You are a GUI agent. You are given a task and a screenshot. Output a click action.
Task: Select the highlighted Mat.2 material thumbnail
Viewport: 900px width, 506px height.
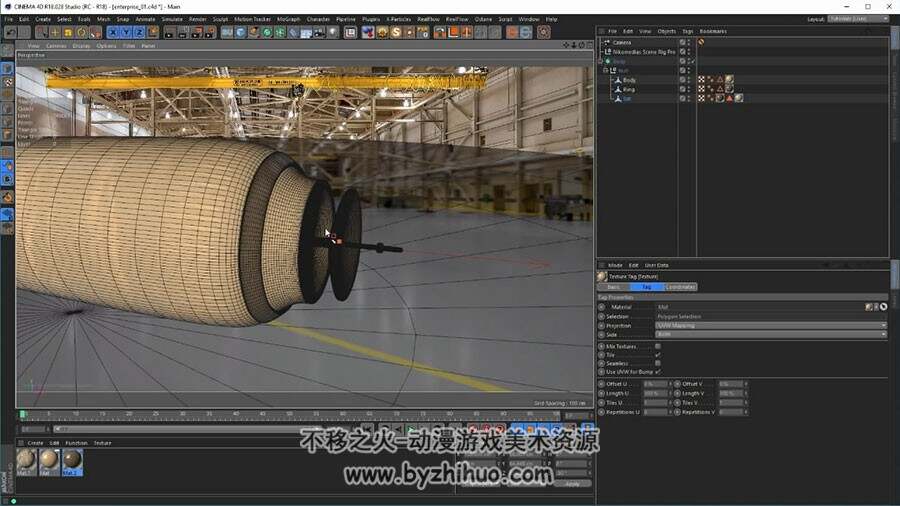coord(72,462)
